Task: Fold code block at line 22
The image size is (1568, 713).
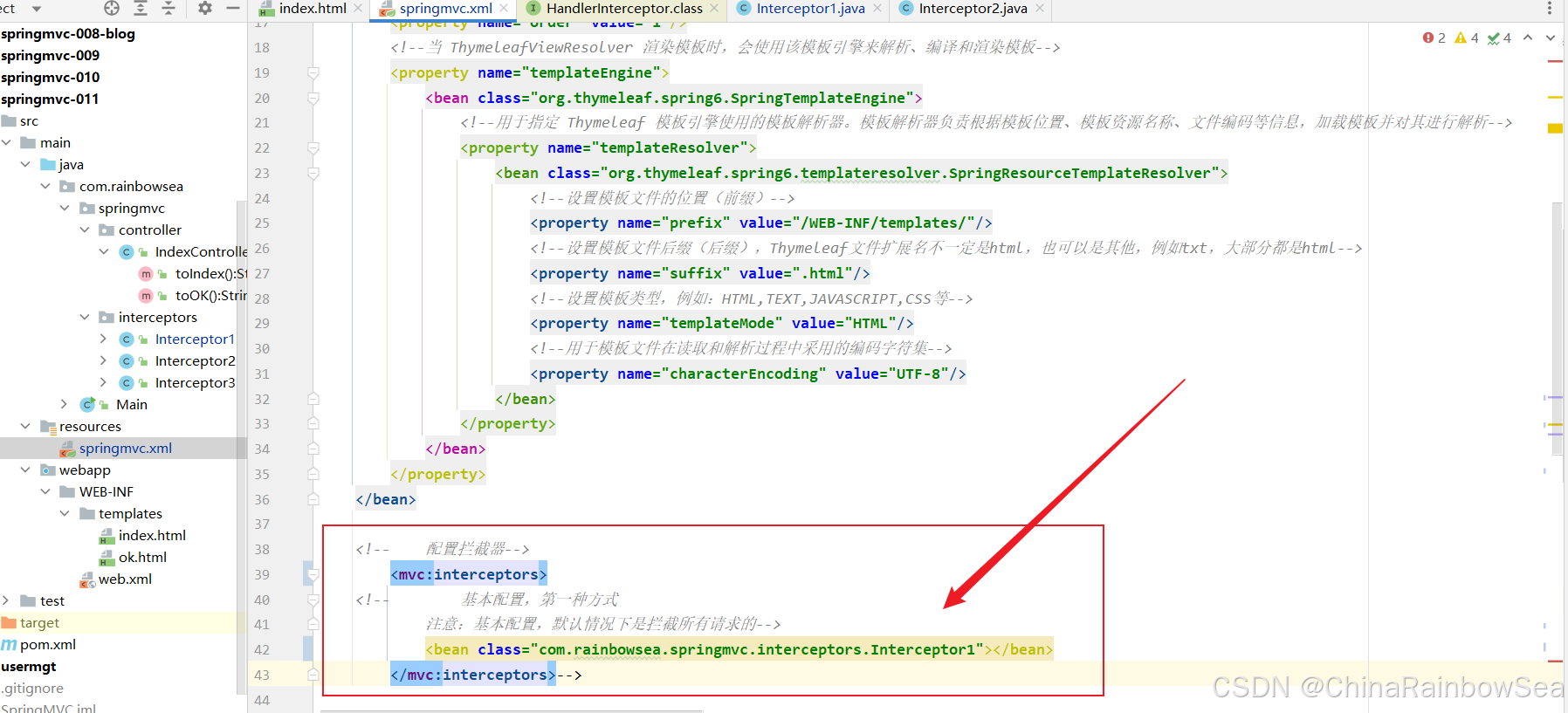Action: click(x=313, y=147)
